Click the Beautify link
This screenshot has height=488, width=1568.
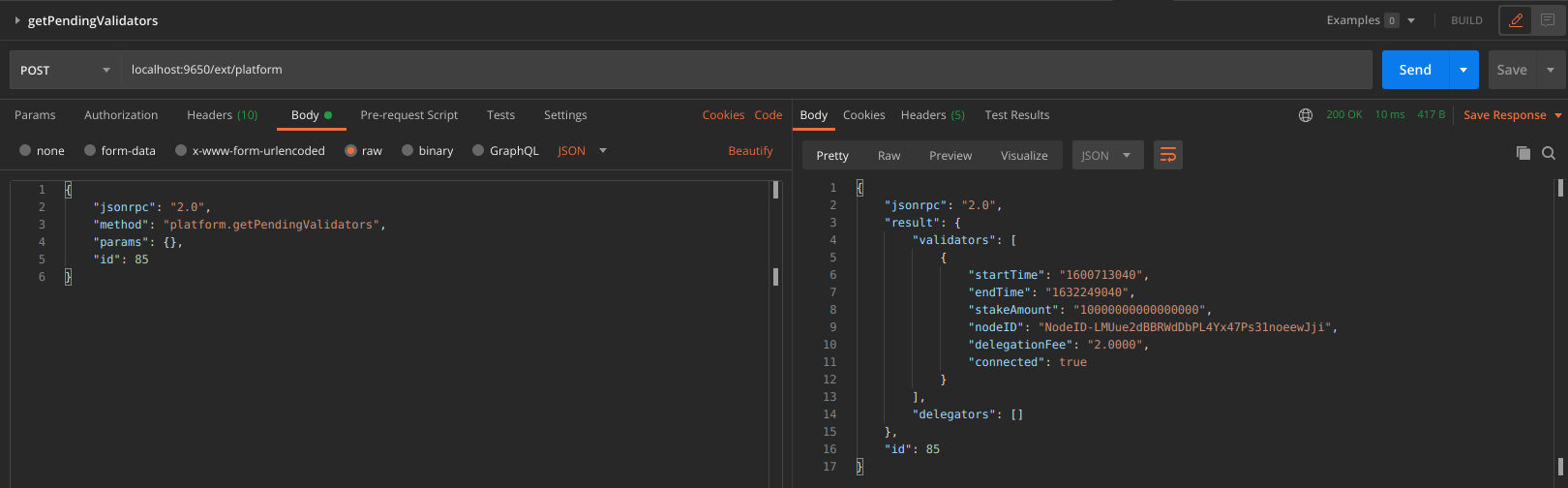coord(751,151)
